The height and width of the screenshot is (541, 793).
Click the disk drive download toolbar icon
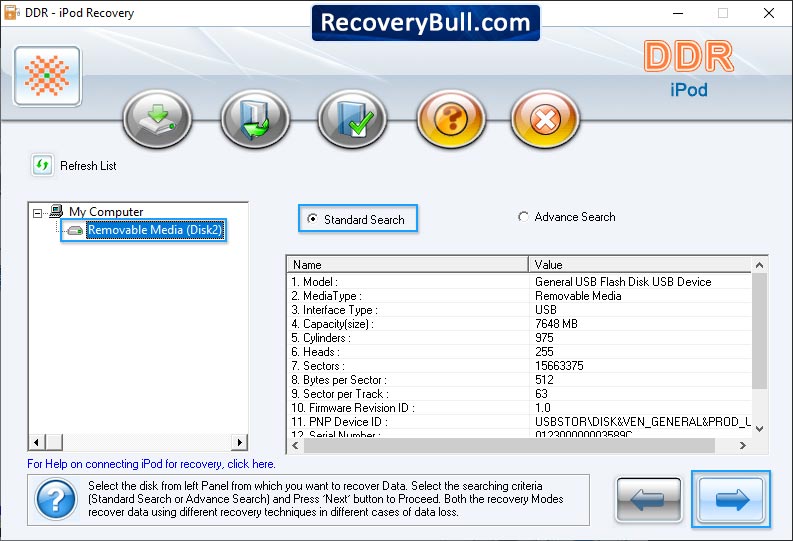pyautogui.click(x=156, y=121)
